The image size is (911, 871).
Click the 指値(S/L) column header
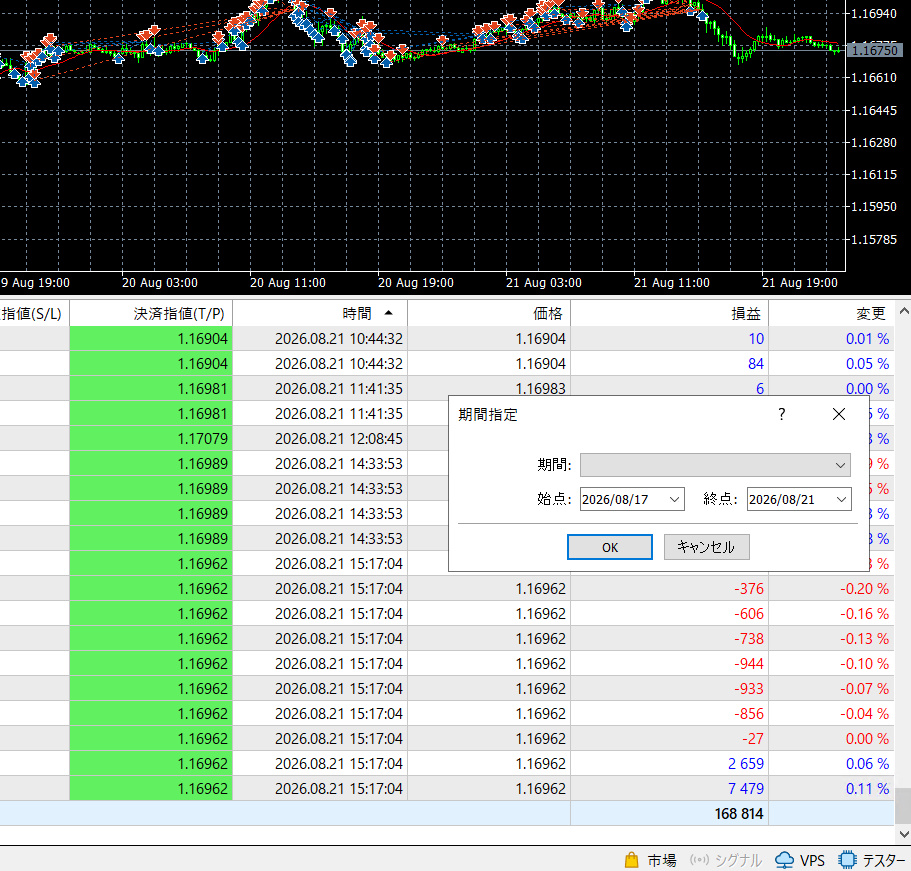tap(34, 313)
